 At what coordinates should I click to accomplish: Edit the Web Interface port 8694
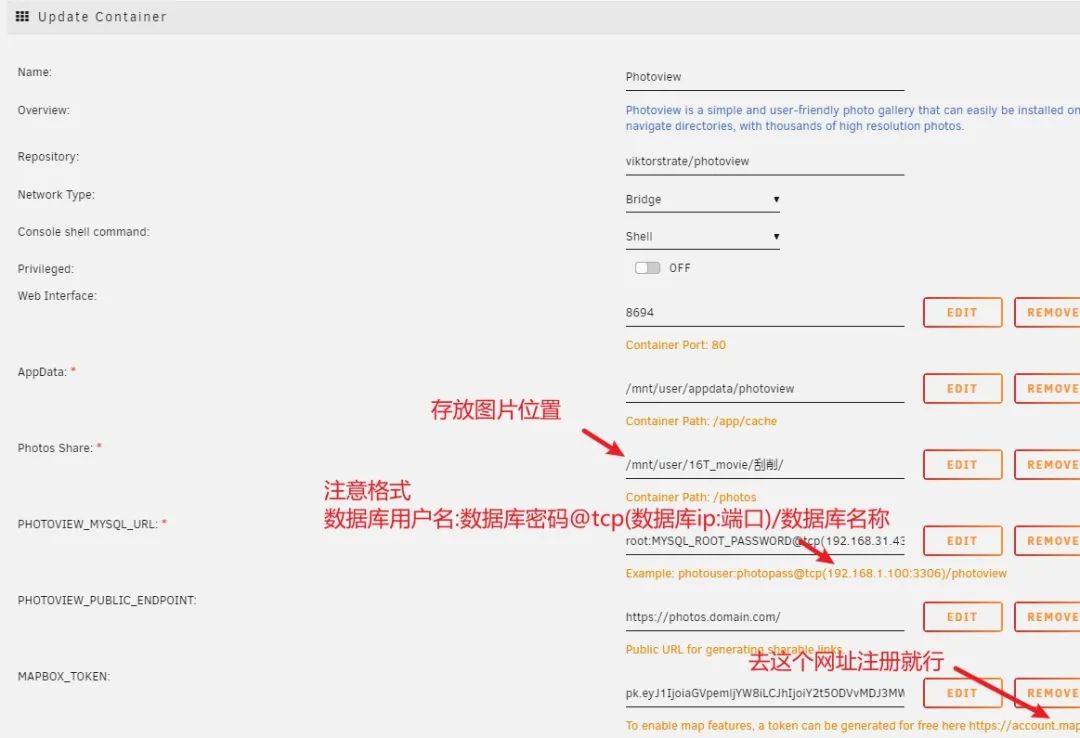[x=961, y=312]
